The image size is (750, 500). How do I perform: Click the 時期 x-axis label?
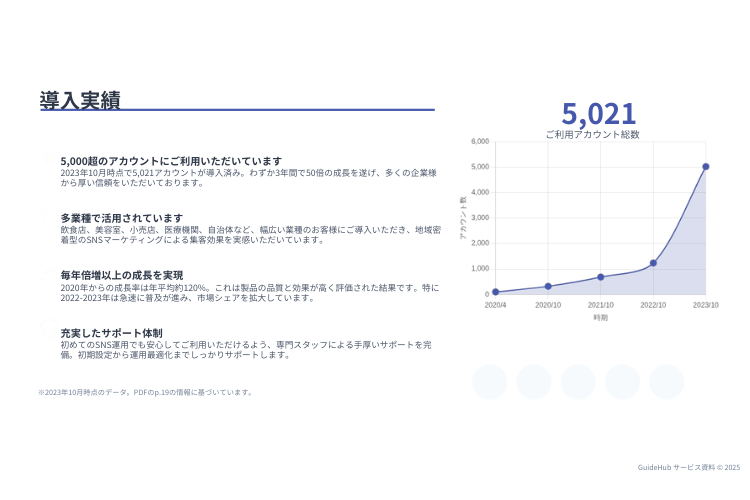coord(600,318)
